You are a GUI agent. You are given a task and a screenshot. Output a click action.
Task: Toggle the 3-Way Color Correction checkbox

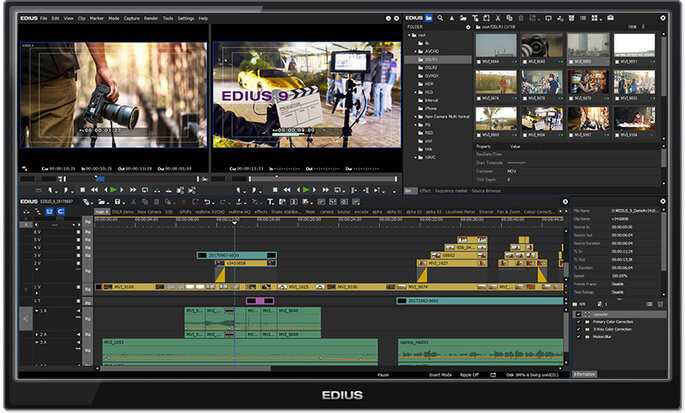pyautogui.click(x=579, y=331)
